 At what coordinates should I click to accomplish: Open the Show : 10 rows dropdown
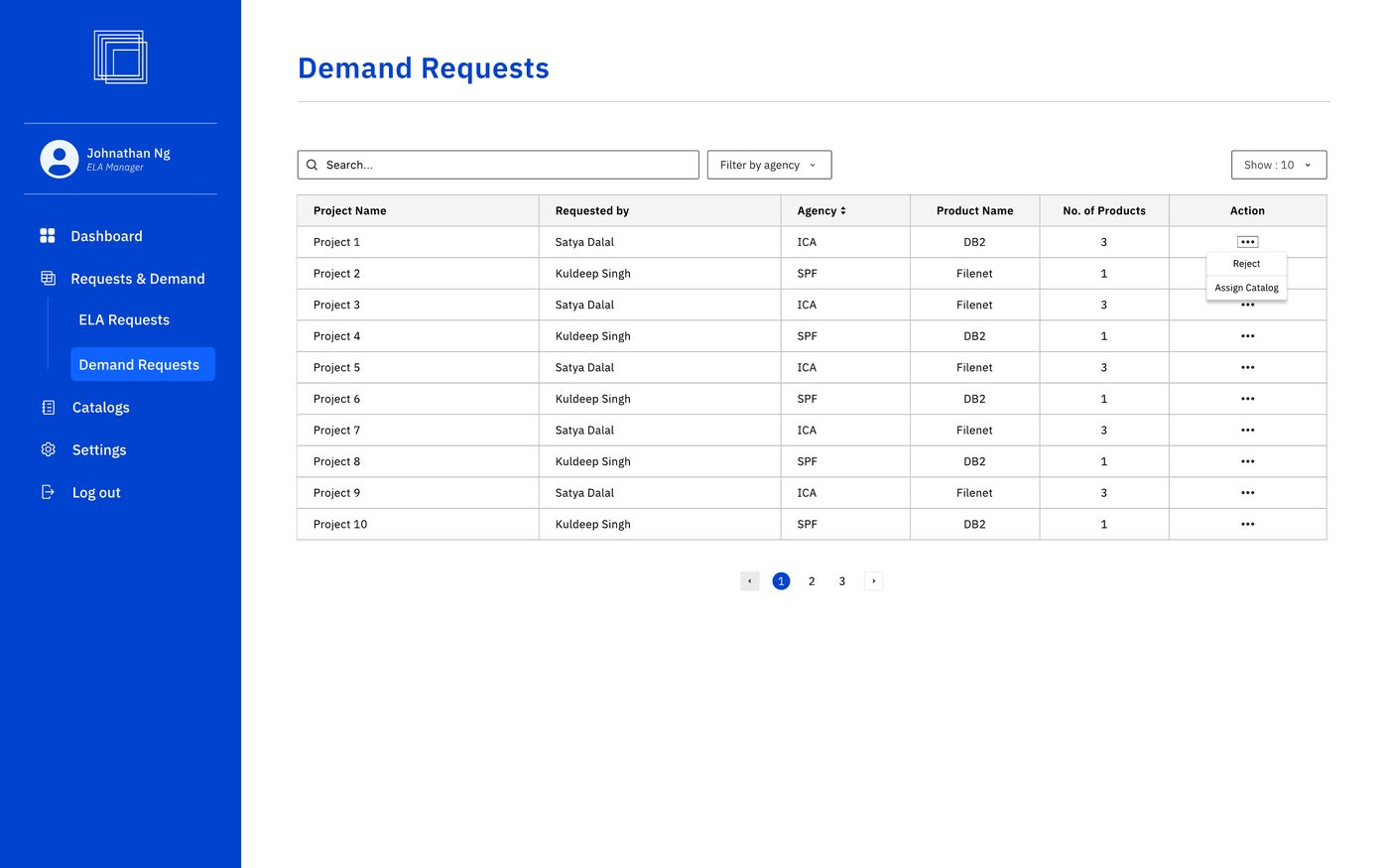click(x=1278, y=165)
